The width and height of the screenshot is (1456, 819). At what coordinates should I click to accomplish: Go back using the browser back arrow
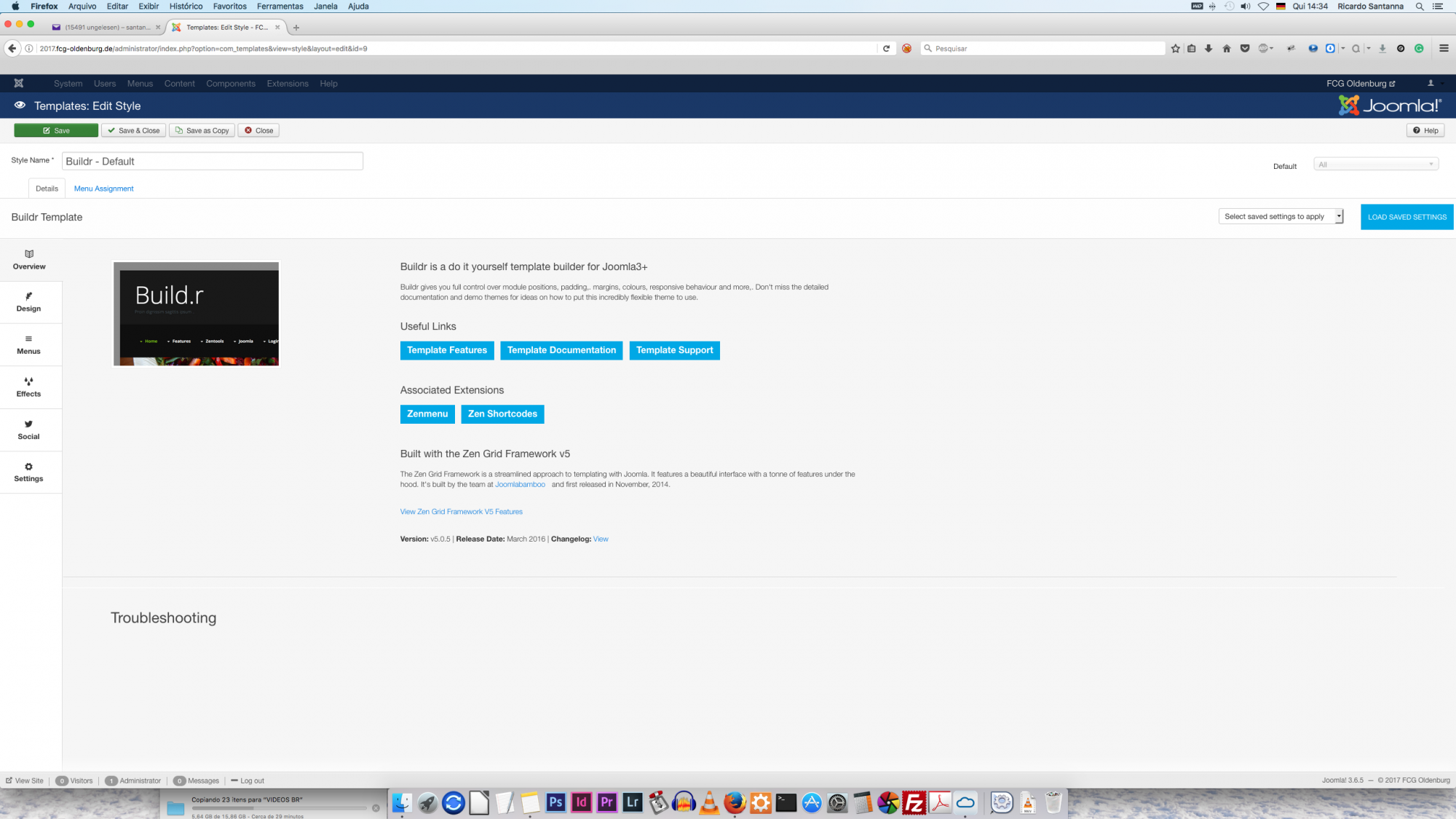click(12, 49)
